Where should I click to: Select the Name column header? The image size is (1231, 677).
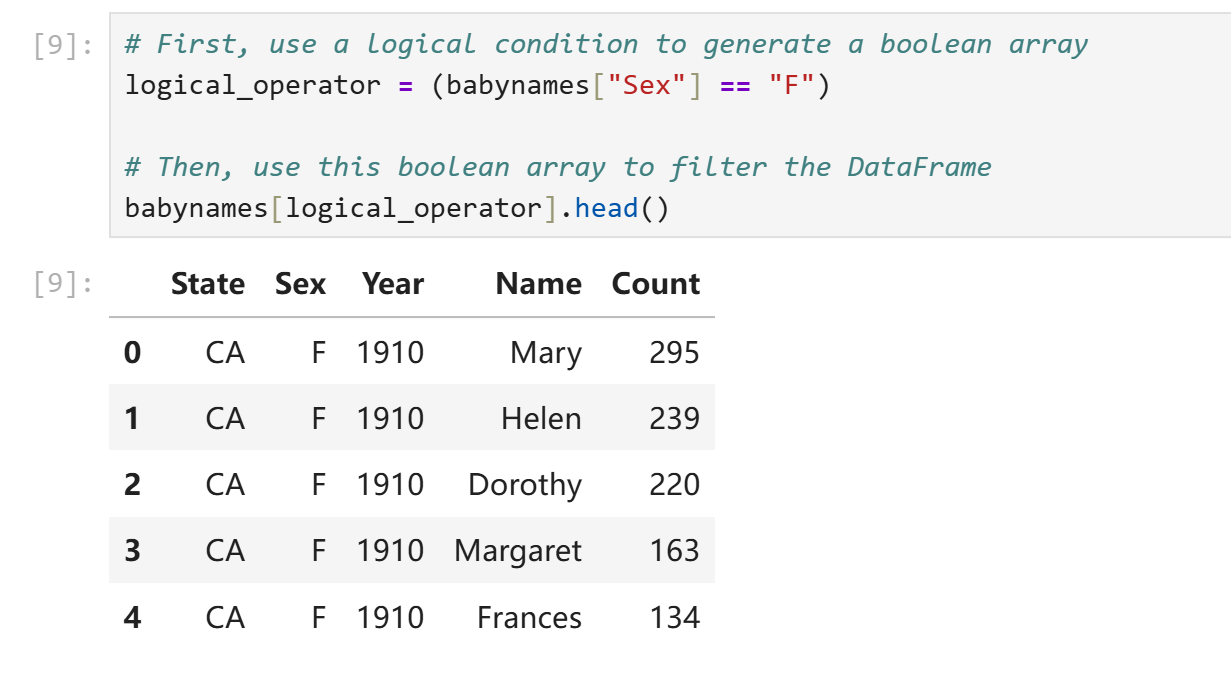point(538,284)
